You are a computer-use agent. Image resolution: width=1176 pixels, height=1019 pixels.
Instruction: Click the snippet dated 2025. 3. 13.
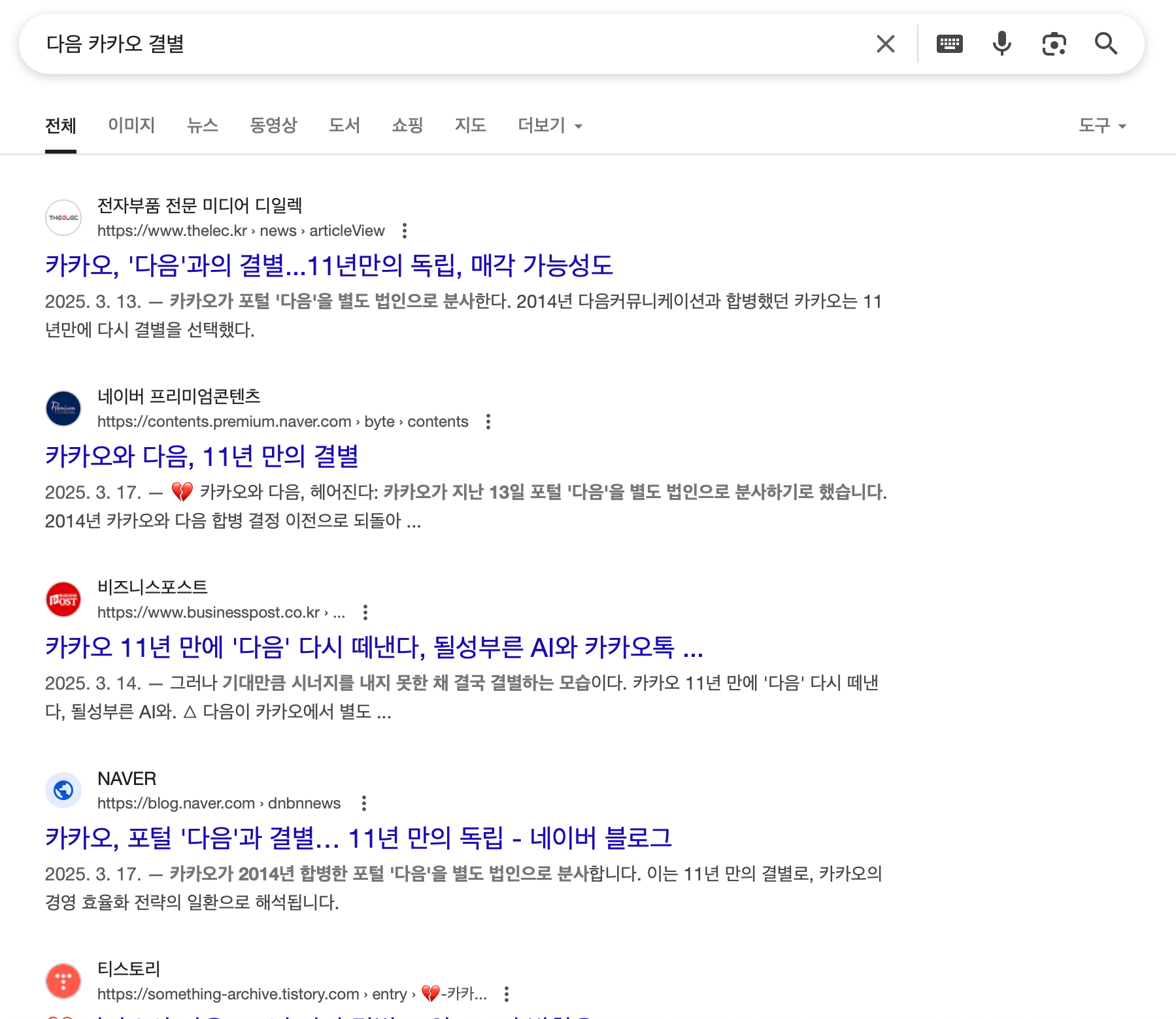(463, 316)
